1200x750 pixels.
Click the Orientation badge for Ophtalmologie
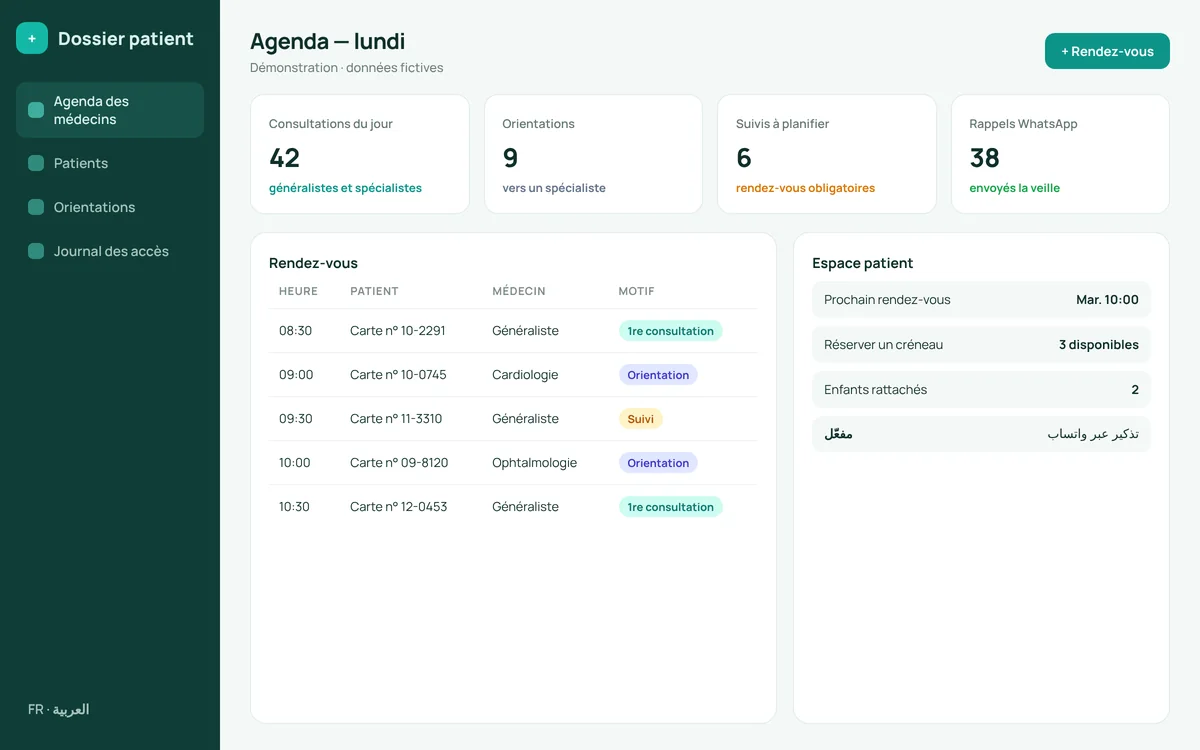pos(658,463)
